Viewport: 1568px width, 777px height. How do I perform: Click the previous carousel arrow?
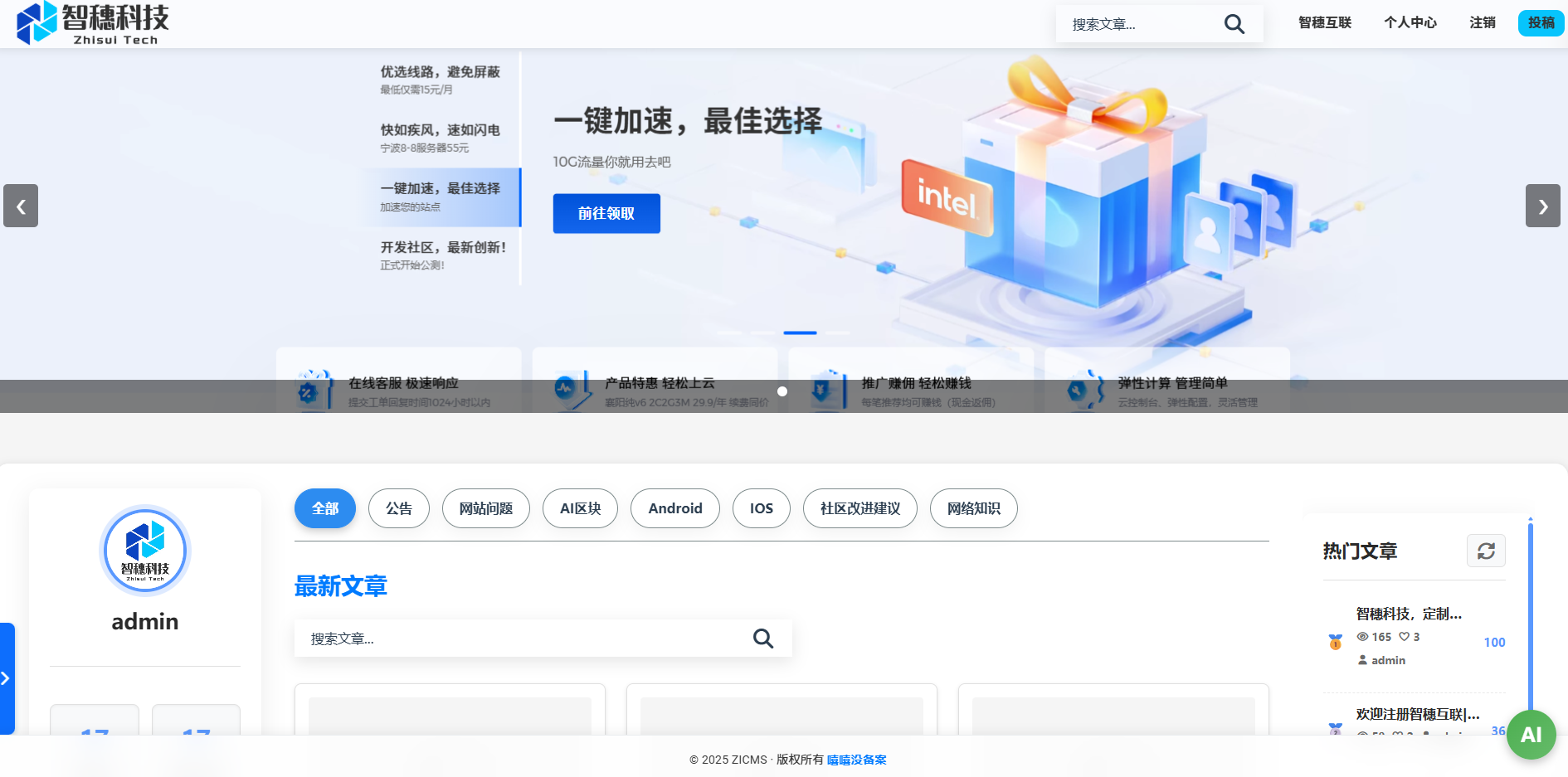pyautogui.click(x=20, y=206)
